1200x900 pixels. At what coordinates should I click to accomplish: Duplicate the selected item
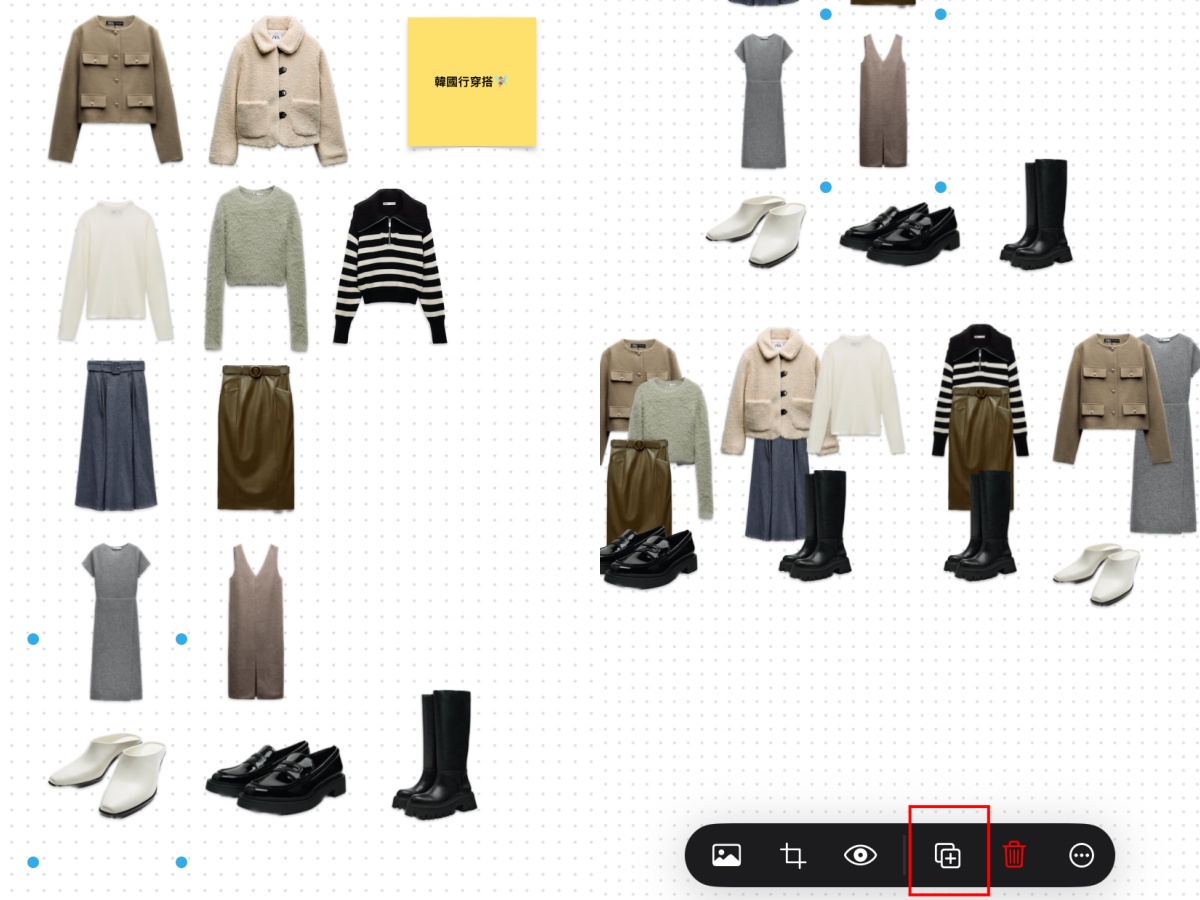click(947, 856)
